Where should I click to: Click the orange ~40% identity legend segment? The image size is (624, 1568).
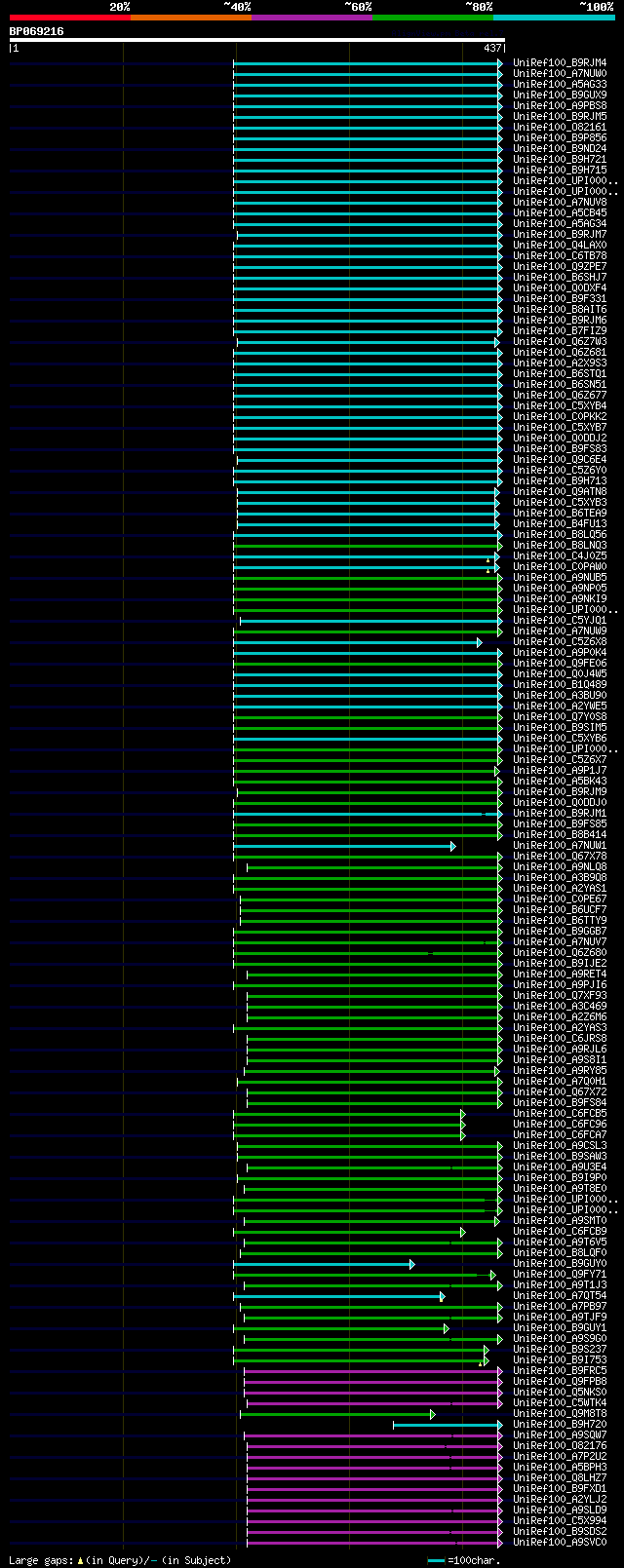191,17
